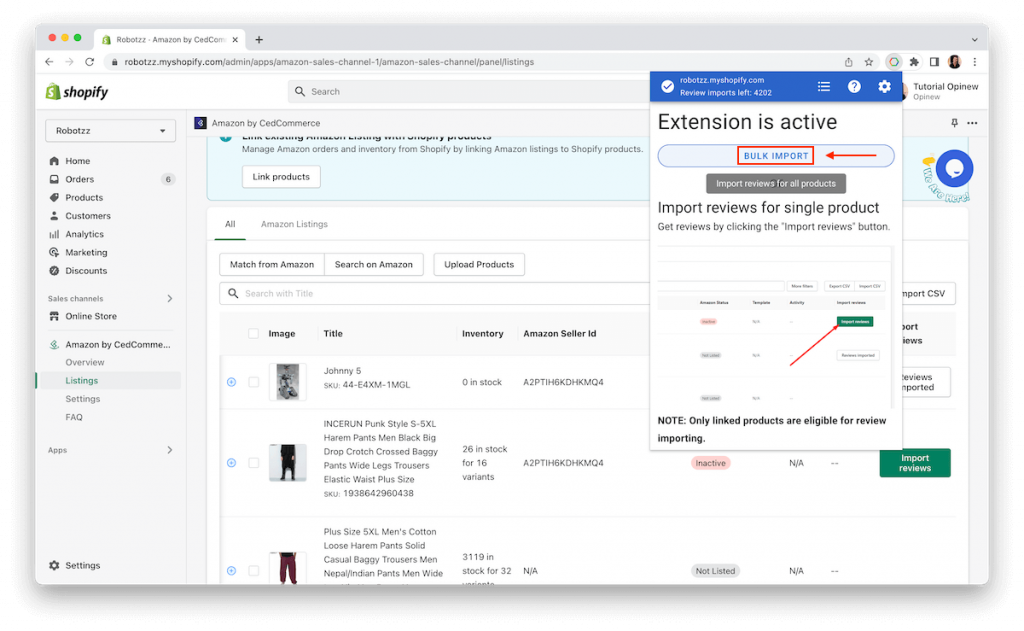Go to app Overview page

84,362
